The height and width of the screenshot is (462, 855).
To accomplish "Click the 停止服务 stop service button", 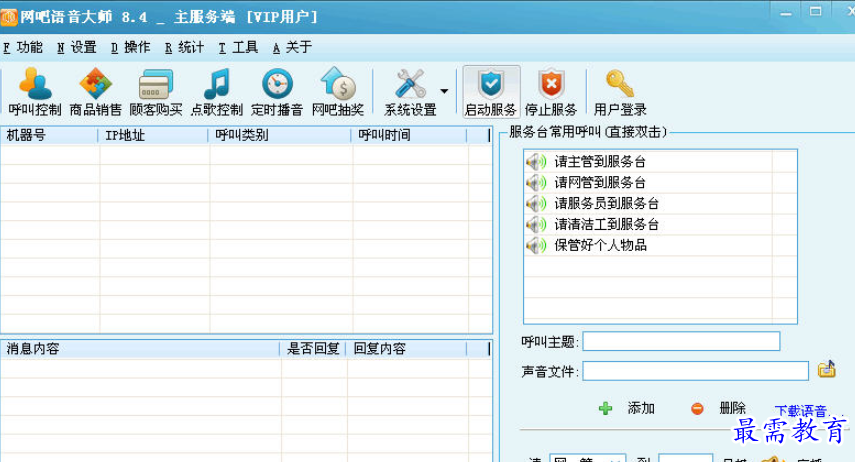I will point(551,92).
